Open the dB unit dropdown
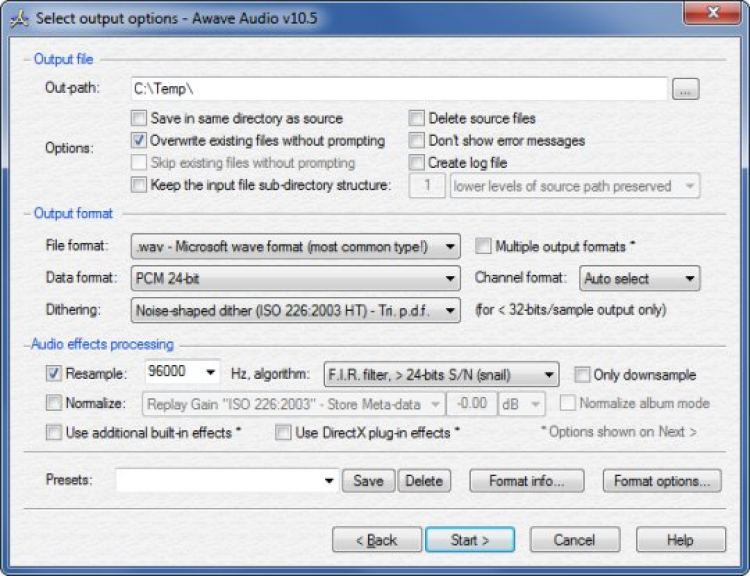The height and width of the screenshot is (576, 750). point(521,404)
